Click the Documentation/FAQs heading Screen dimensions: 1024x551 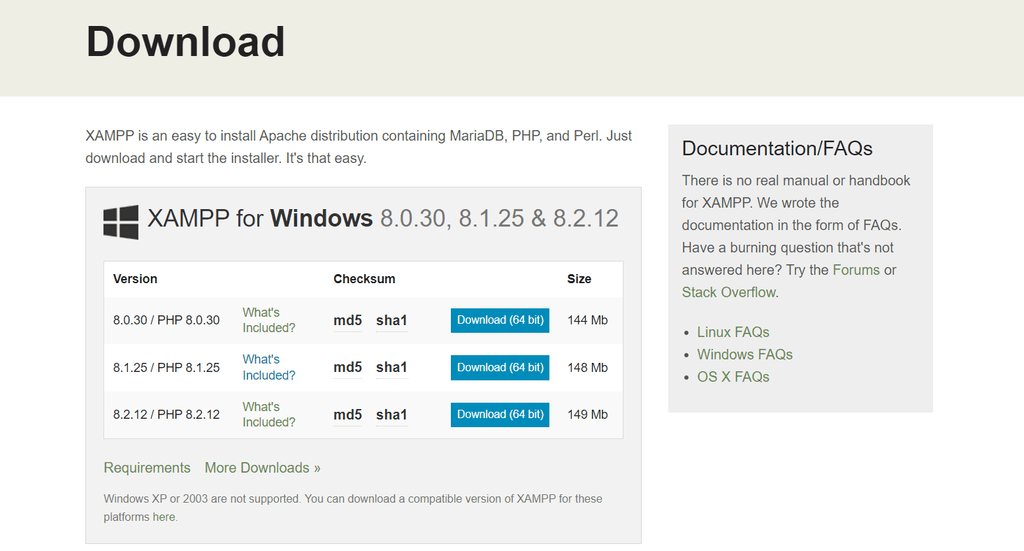(x=777, y=148)
